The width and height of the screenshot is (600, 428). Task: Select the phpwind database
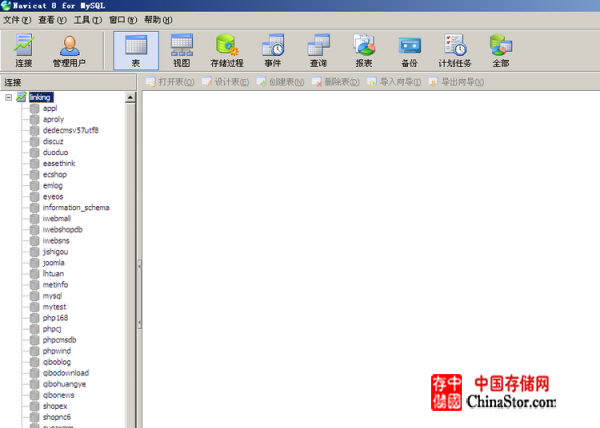point(57,351)
